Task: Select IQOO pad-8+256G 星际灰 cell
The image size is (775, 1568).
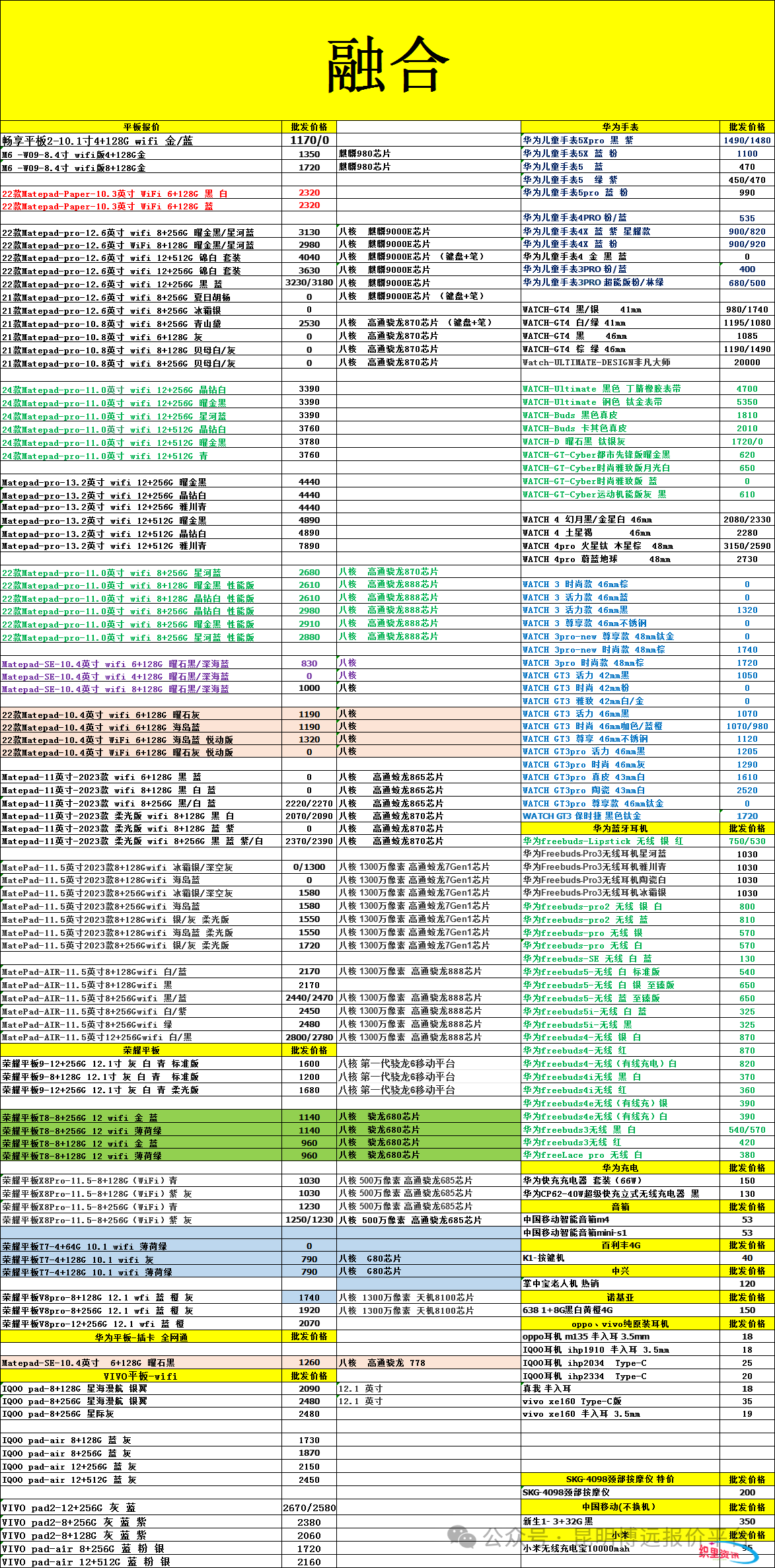Action: [x=141, y=1413]
